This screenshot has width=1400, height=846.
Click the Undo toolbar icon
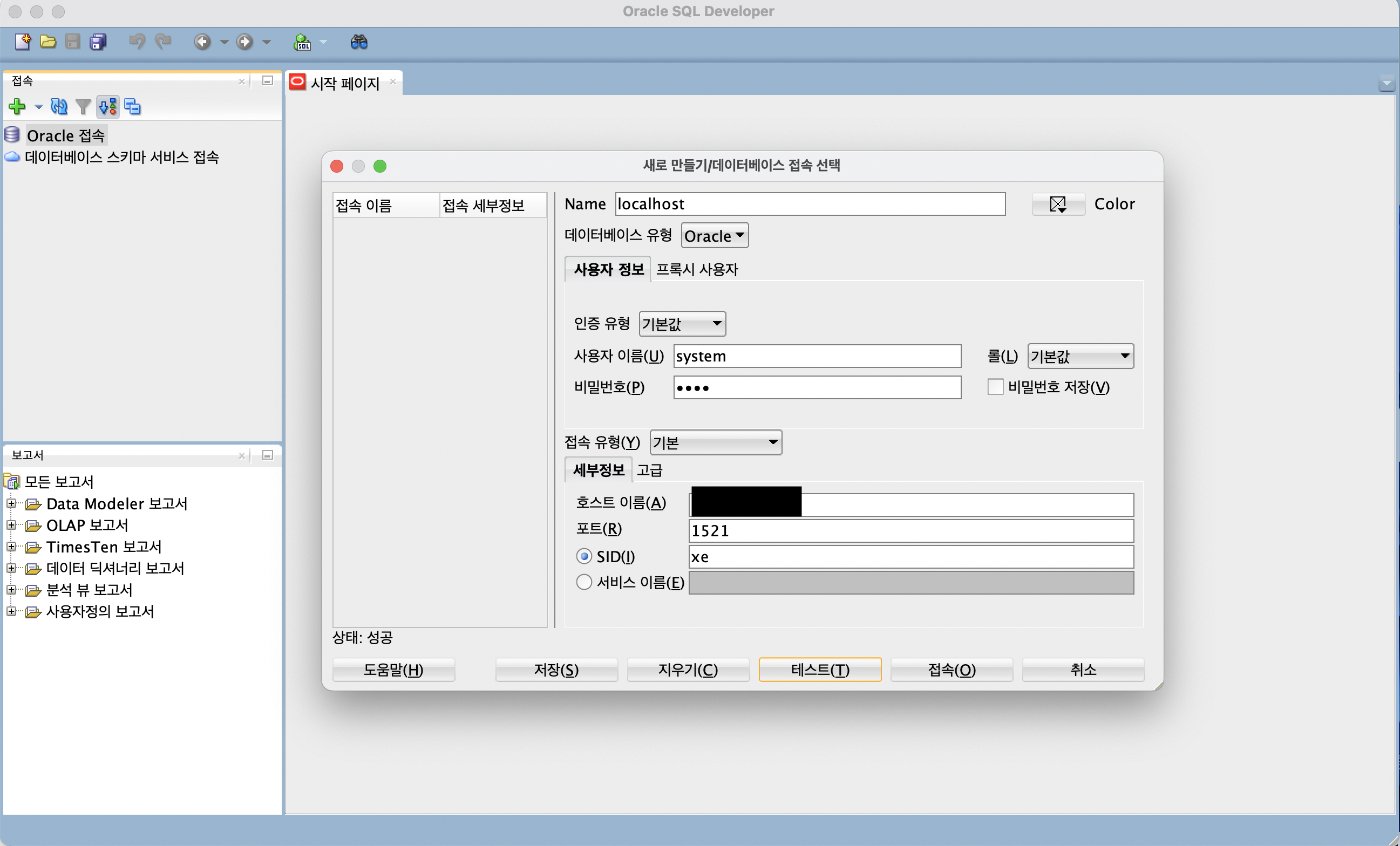(137, 42)
